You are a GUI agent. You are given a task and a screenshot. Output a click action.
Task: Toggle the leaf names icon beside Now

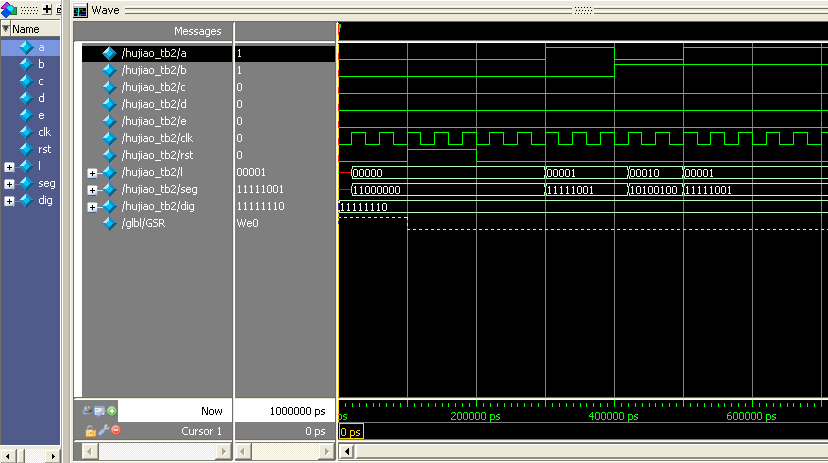[x=88, y=411]
